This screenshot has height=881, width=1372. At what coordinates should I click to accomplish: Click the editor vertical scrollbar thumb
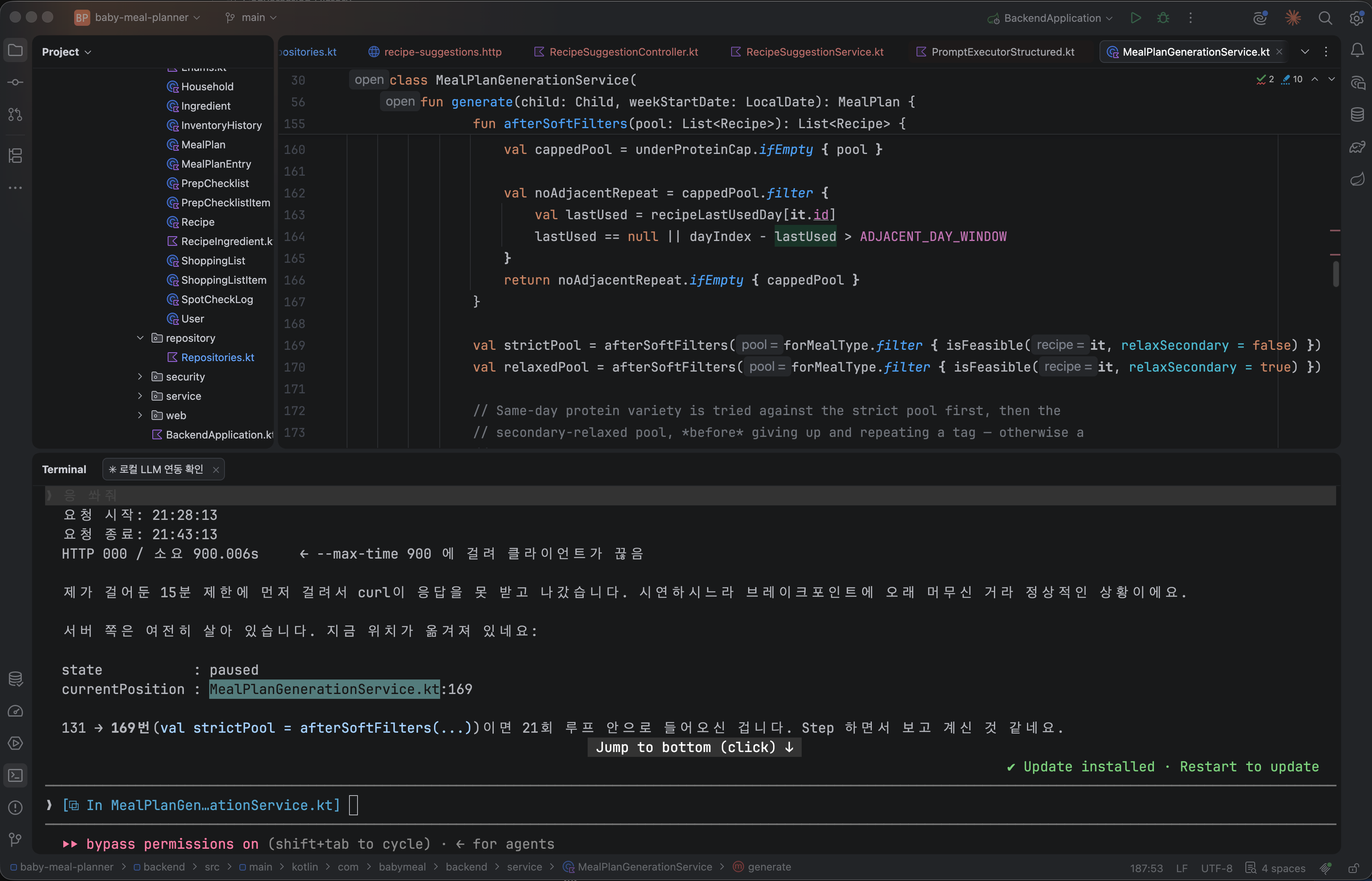[1335, 274]
